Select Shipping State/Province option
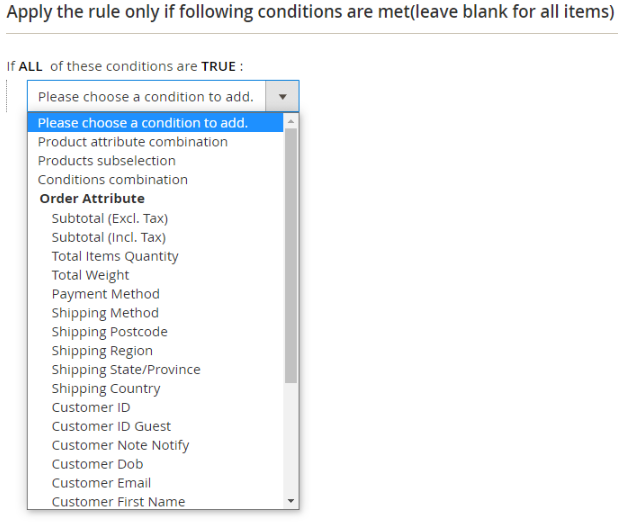Viewport: 618px width, 527px height. coord(126,370)
